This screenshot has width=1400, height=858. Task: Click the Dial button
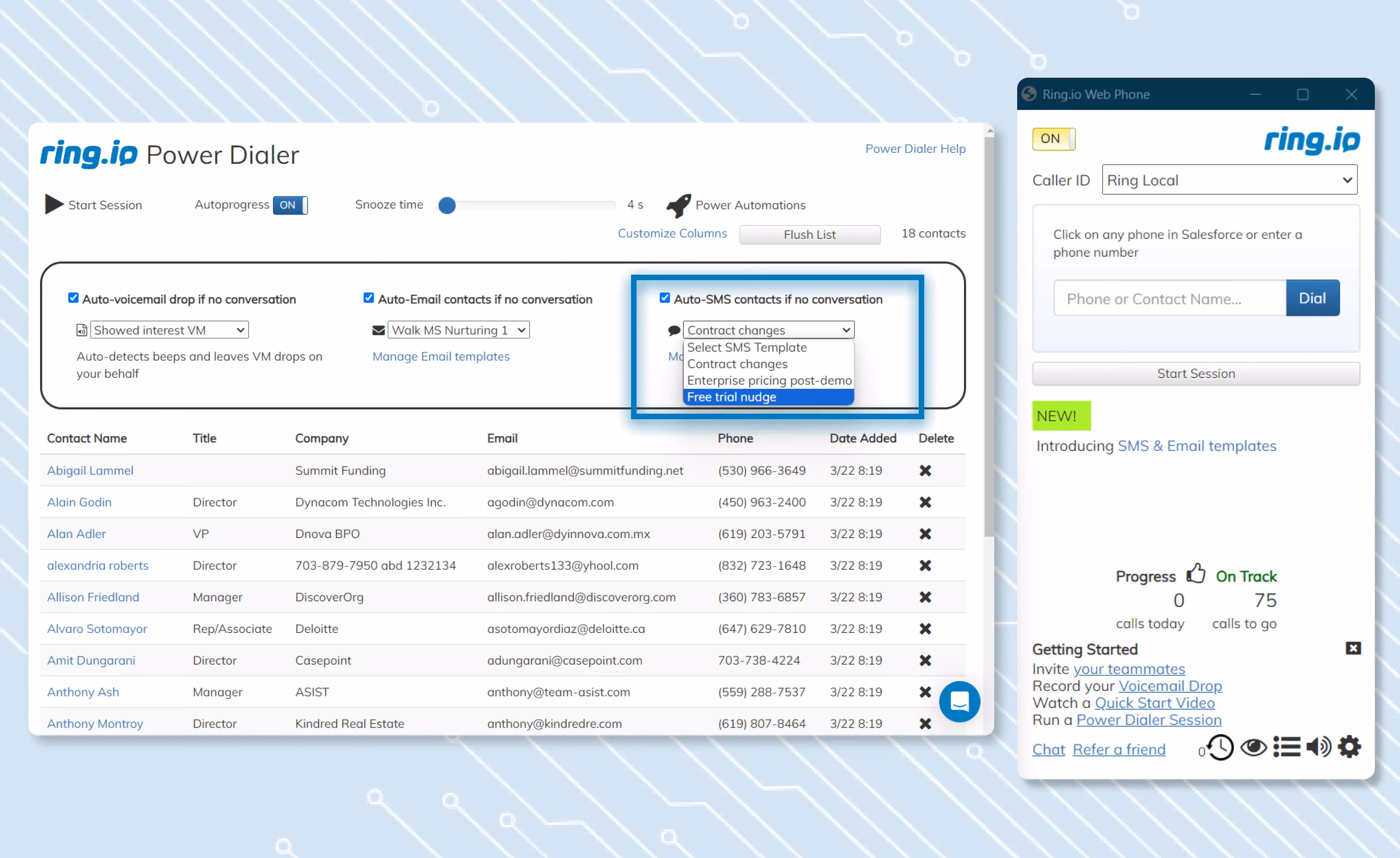(1312, 298)
